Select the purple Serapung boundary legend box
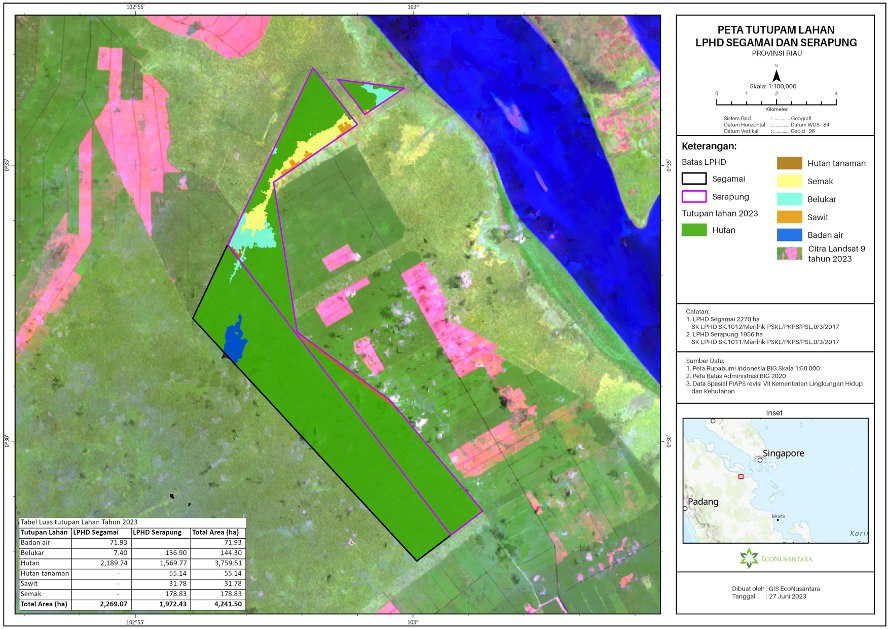The width and height of the screenshot is (889, 629). 693,197
